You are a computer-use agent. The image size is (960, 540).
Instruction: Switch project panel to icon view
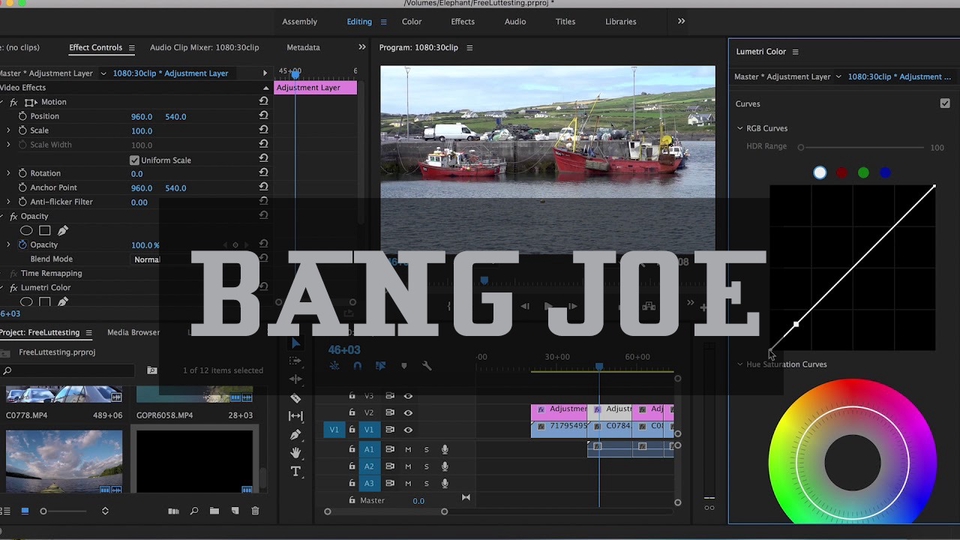(25, 511)
